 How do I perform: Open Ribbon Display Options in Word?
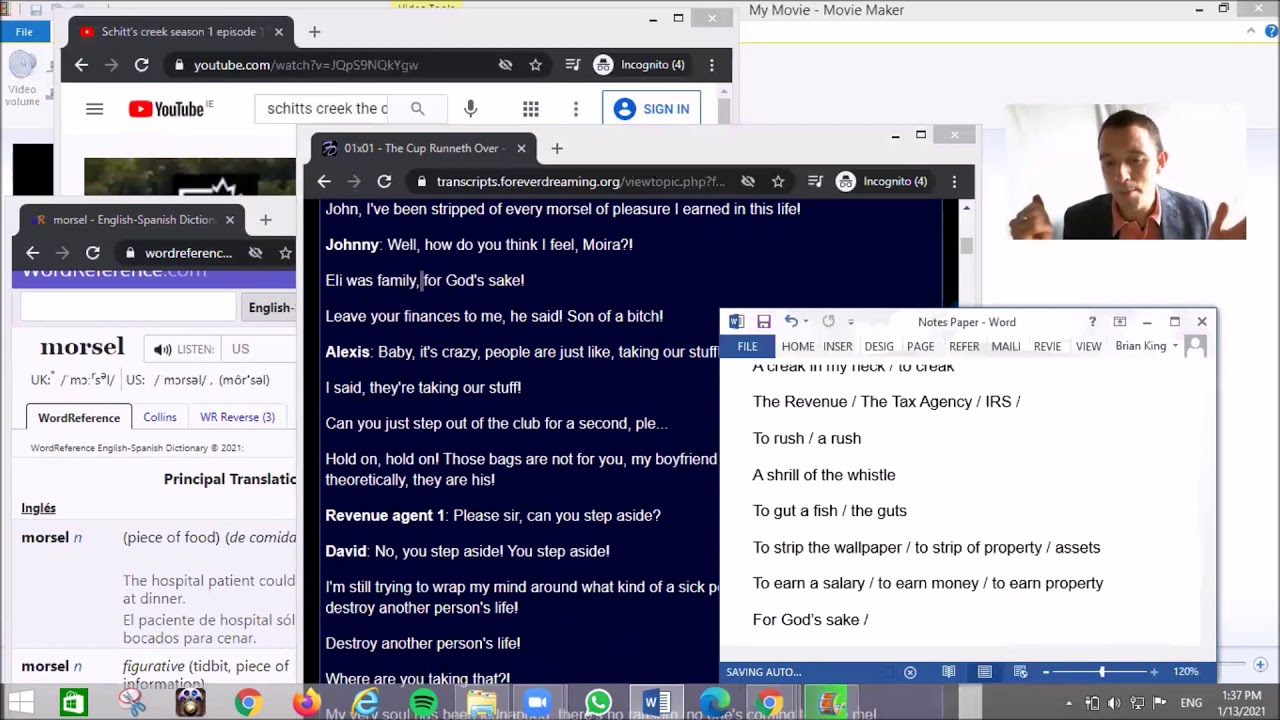(1120, 322)
